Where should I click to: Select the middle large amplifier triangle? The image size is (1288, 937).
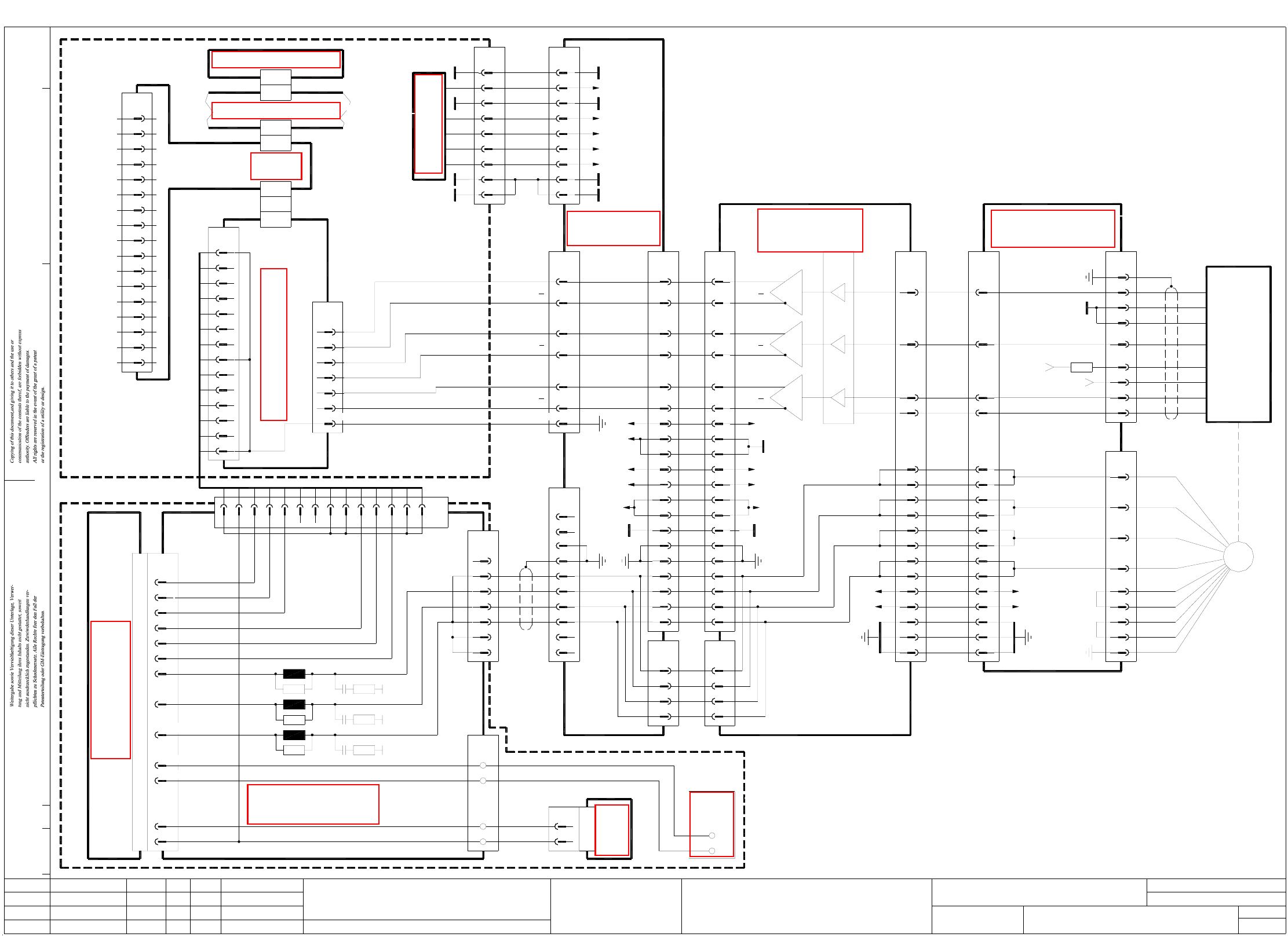pos(789,345)
